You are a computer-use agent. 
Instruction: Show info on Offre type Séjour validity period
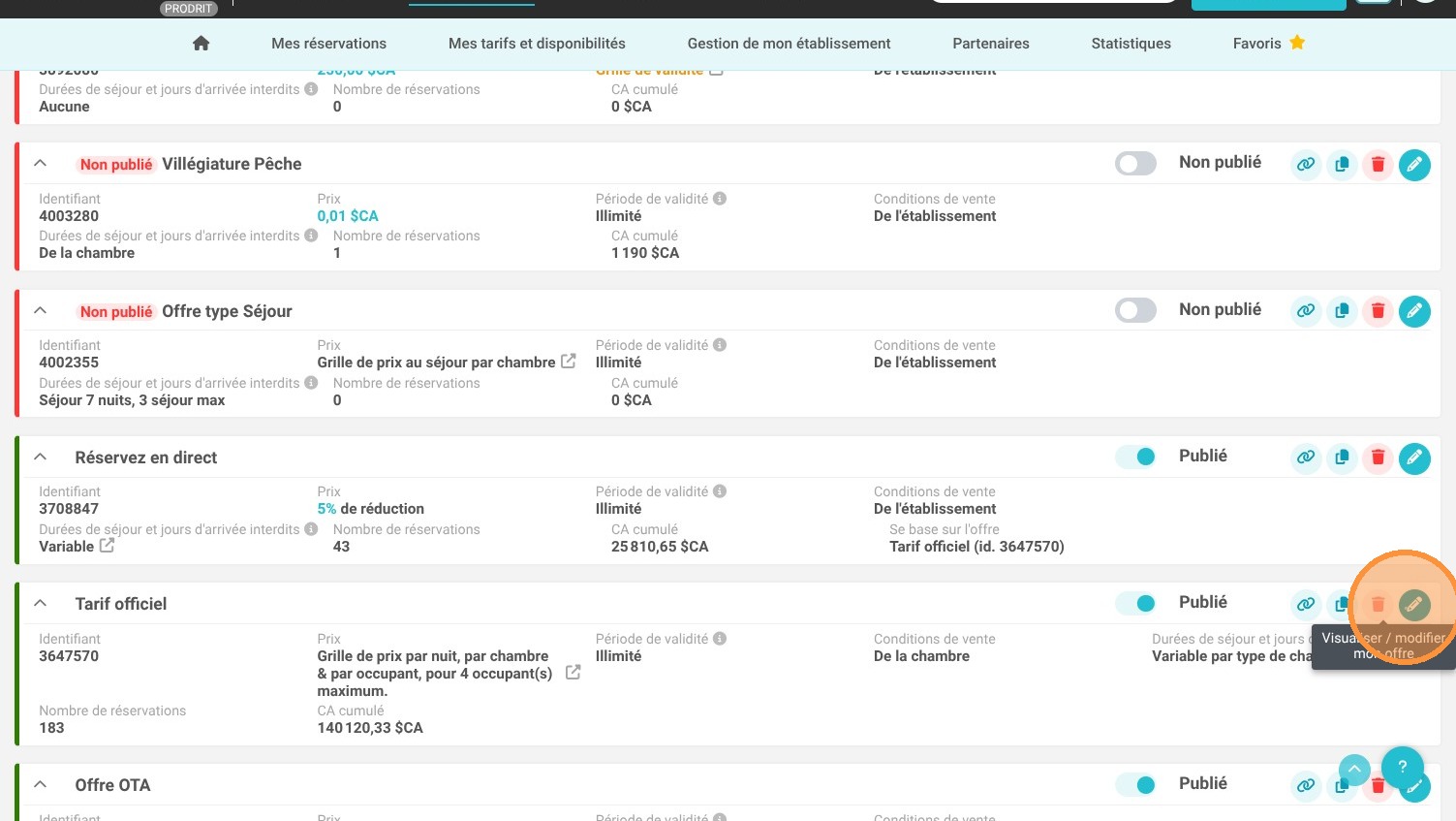click(720, 345)
